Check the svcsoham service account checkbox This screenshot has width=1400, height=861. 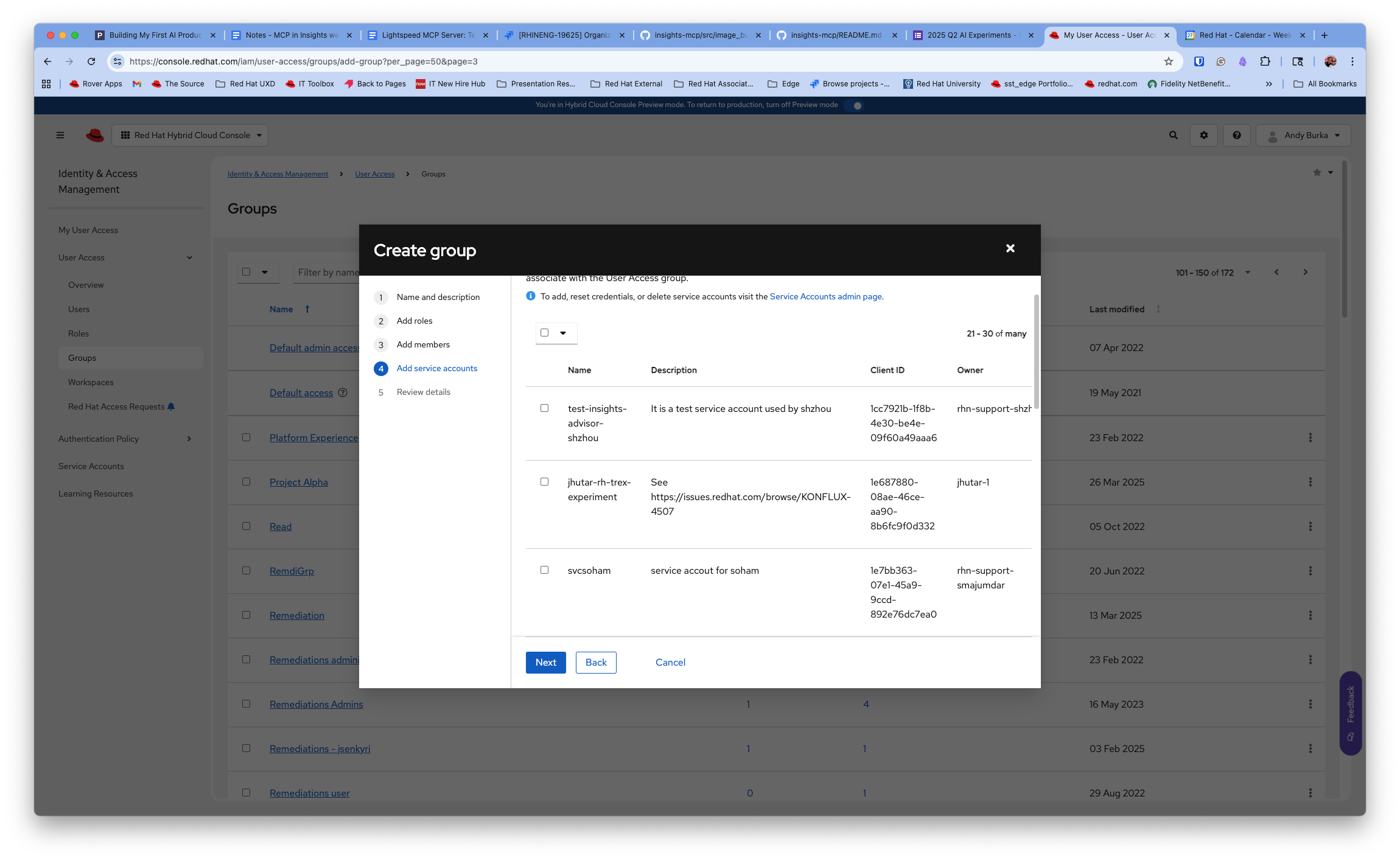[x=544, y=570]
